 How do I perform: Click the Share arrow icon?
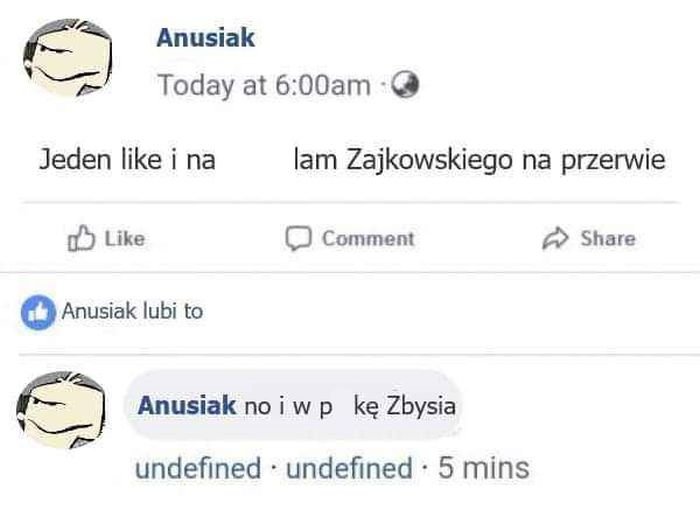554,238
